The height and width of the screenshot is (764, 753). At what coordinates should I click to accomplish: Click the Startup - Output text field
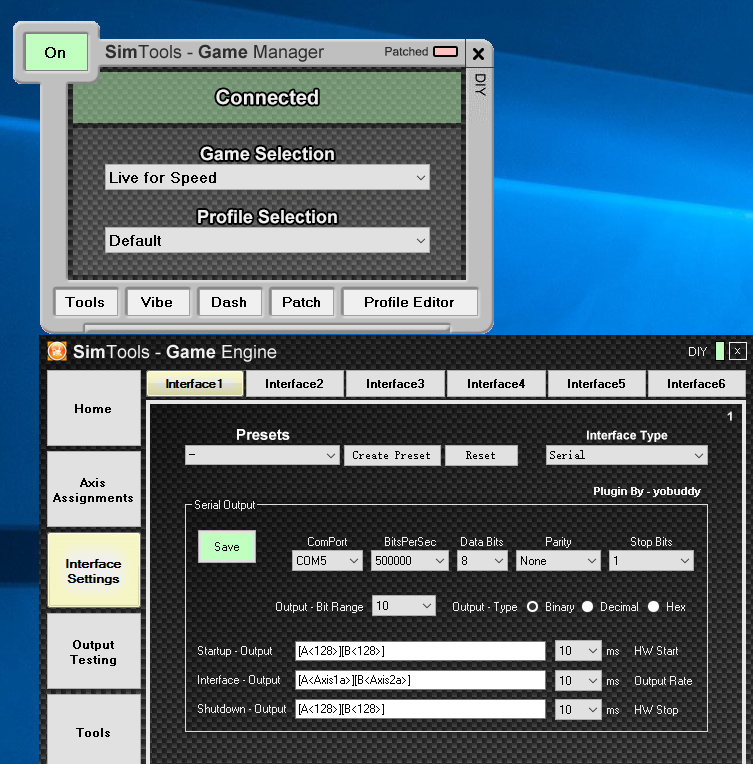(420, 651)
